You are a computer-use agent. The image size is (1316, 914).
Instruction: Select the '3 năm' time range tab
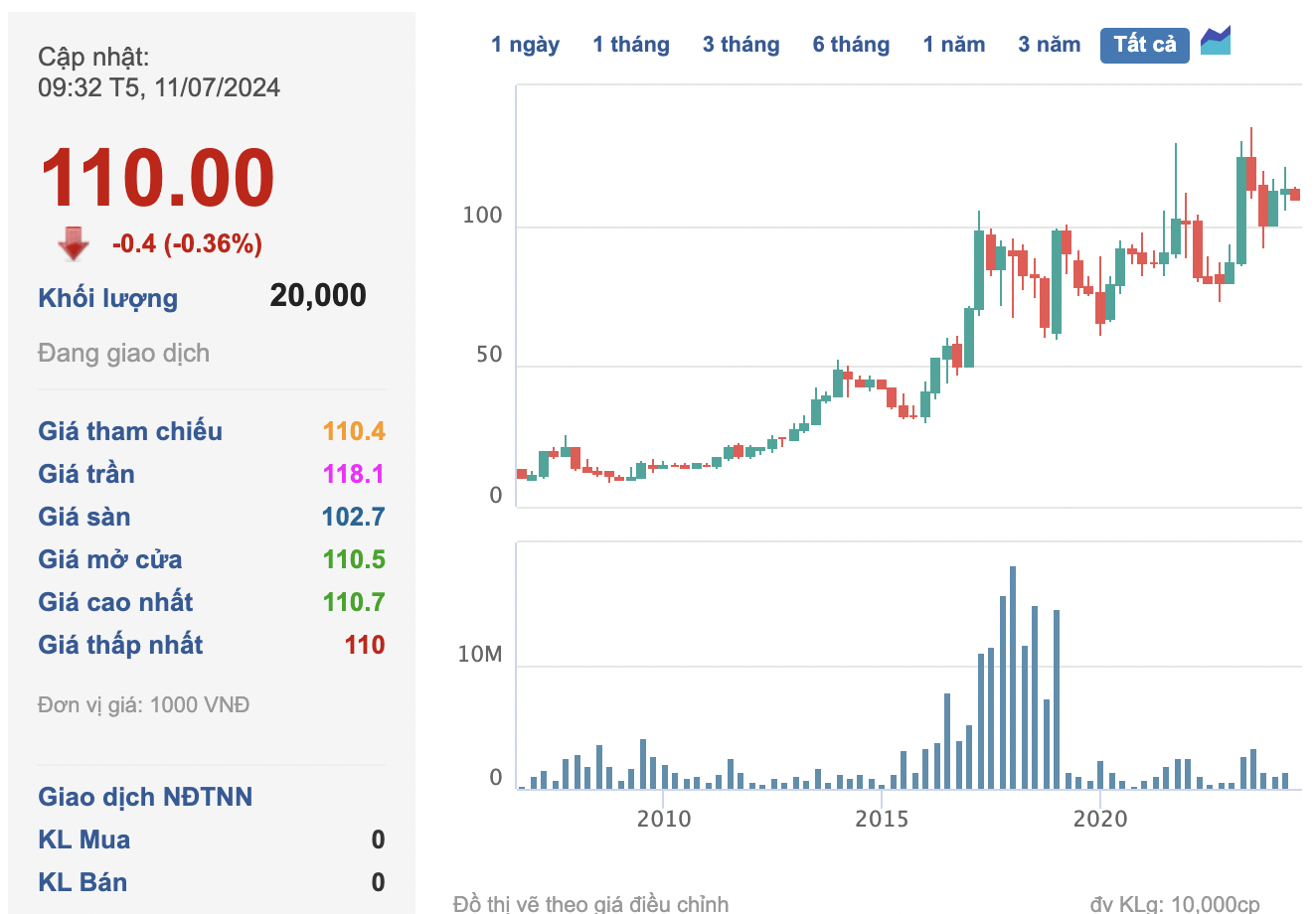pyautogui.click(x=1050, y=45)
